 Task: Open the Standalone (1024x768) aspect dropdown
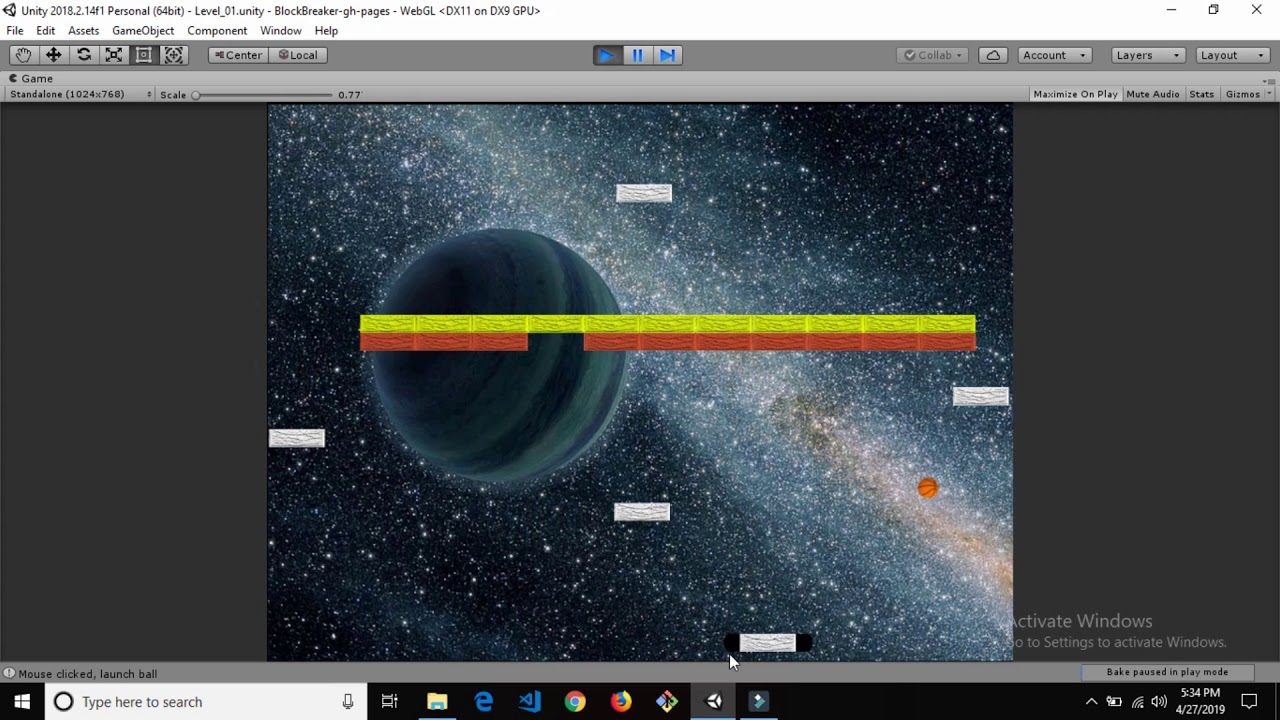[x=80, y=94]
